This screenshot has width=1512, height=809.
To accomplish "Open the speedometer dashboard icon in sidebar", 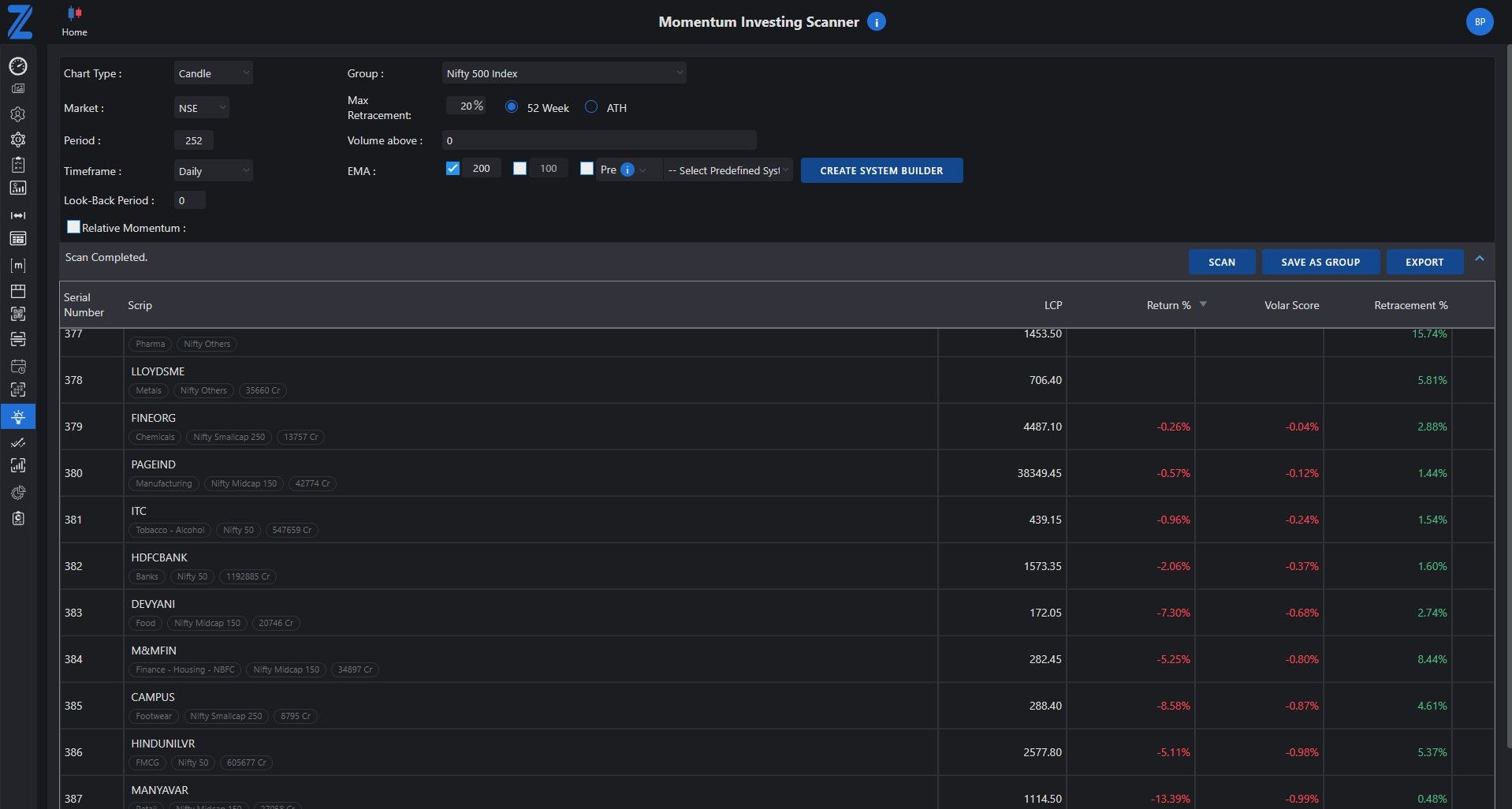I will [18, 66].
